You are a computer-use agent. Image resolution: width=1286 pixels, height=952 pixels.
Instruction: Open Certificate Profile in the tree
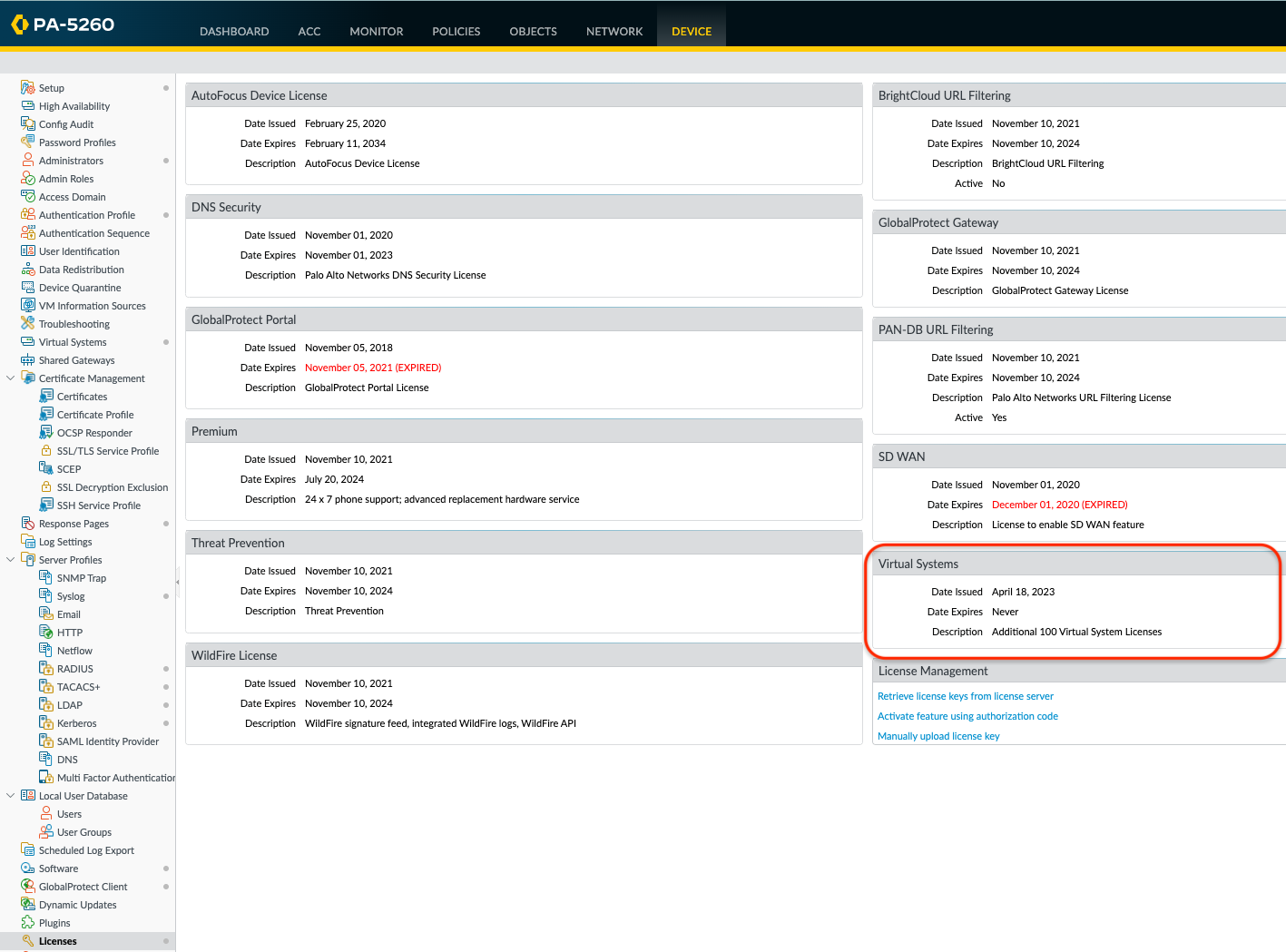click(95, 415)
